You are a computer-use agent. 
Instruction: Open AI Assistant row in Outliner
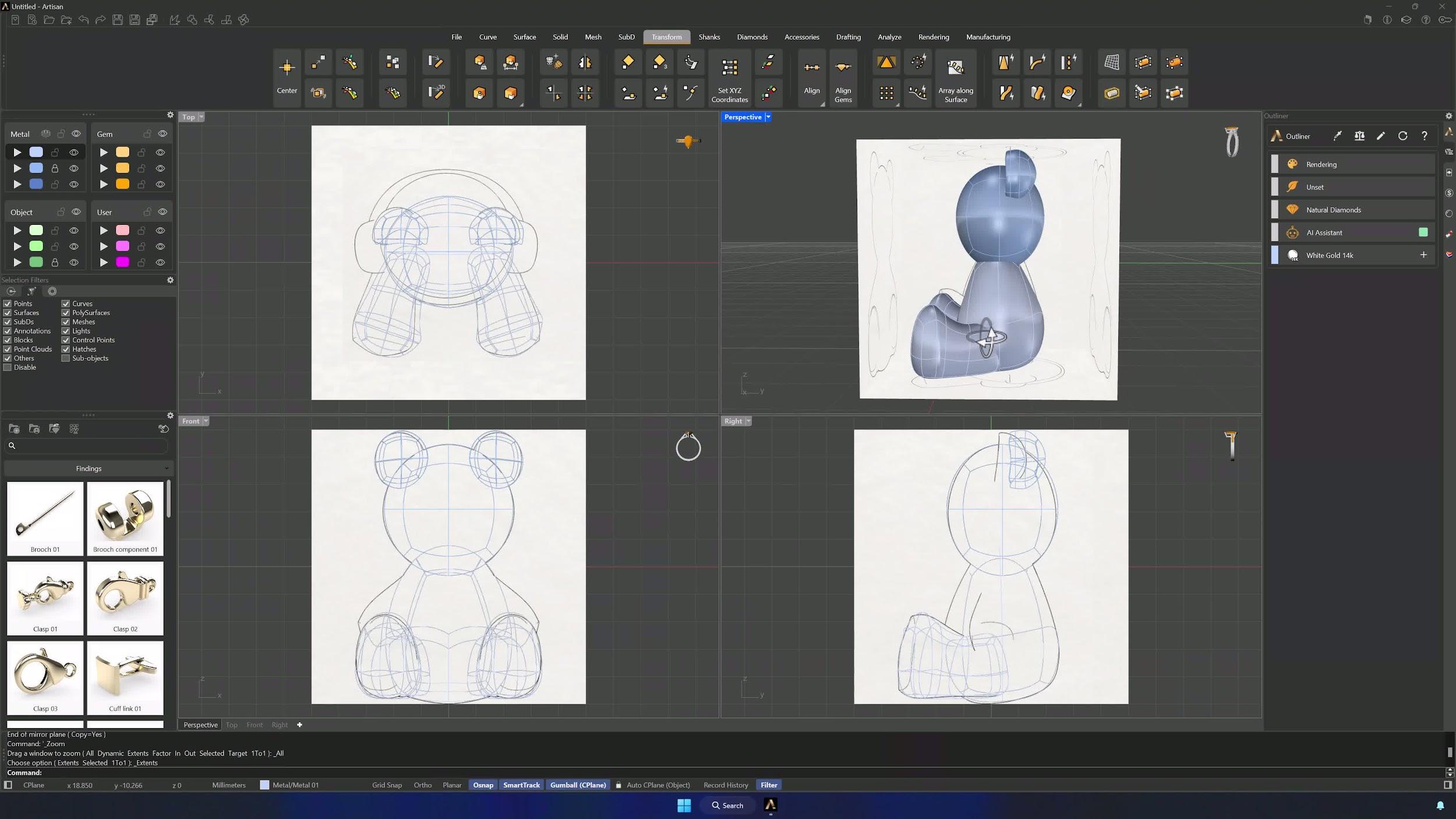click(1351, 232)
